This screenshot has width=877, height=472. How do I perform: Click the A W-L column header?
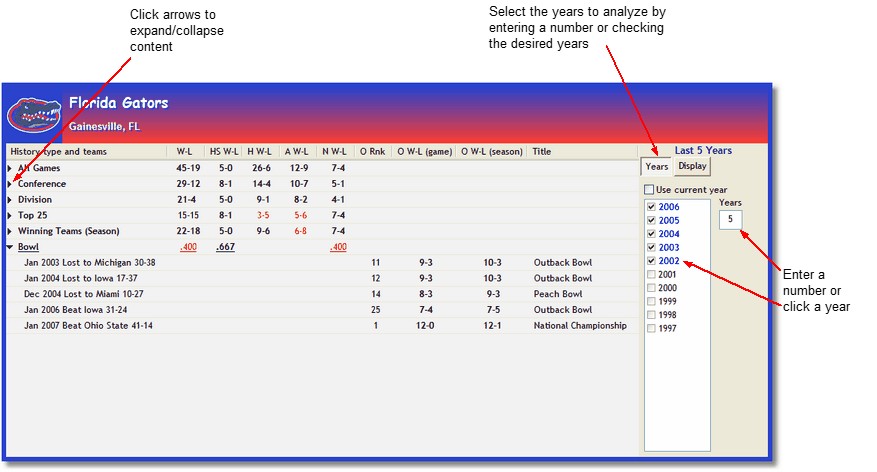coord(297,152)
